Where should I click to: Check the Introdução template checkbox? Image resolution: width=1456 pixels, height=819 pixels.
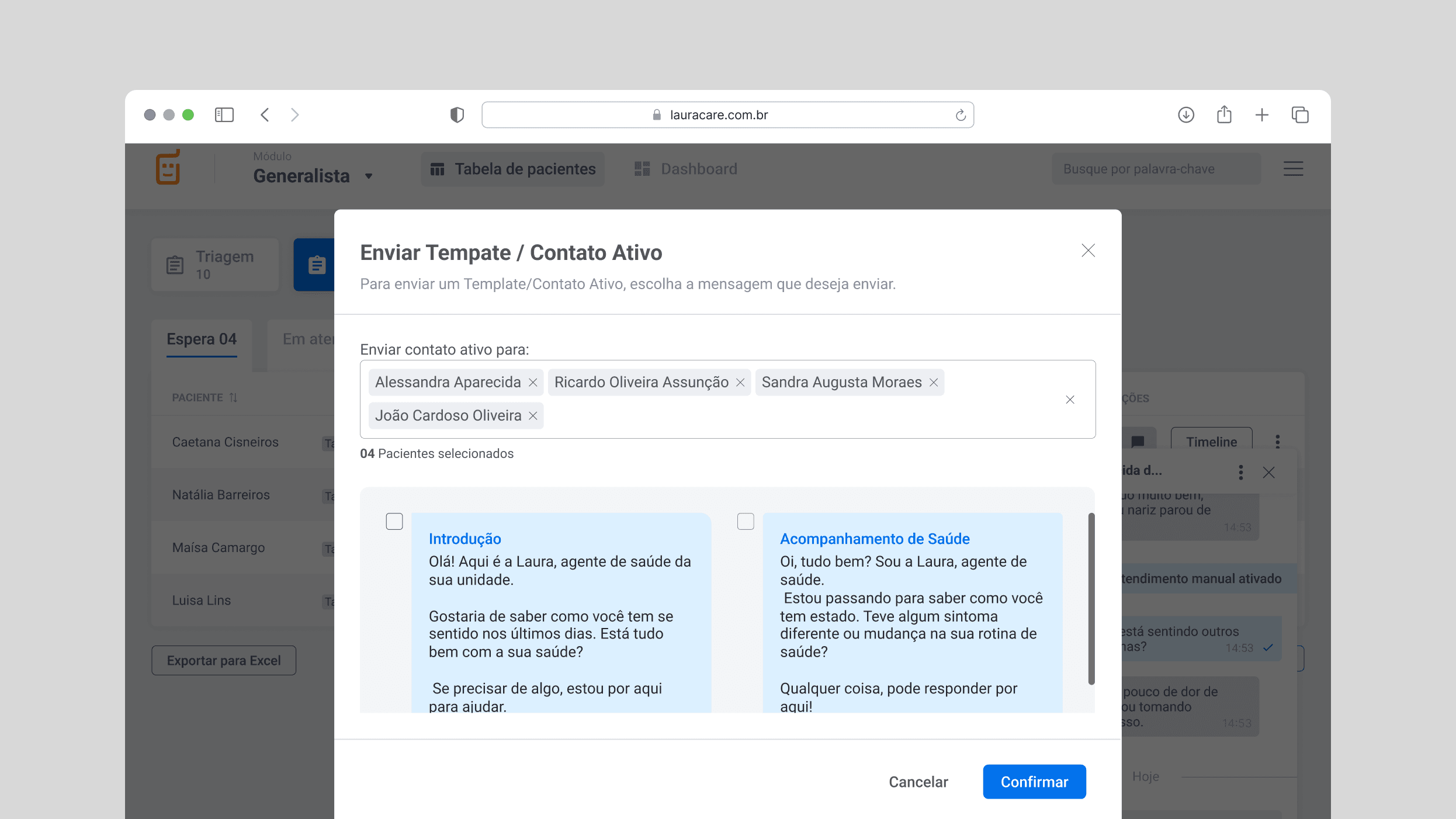tap(394, 521)
